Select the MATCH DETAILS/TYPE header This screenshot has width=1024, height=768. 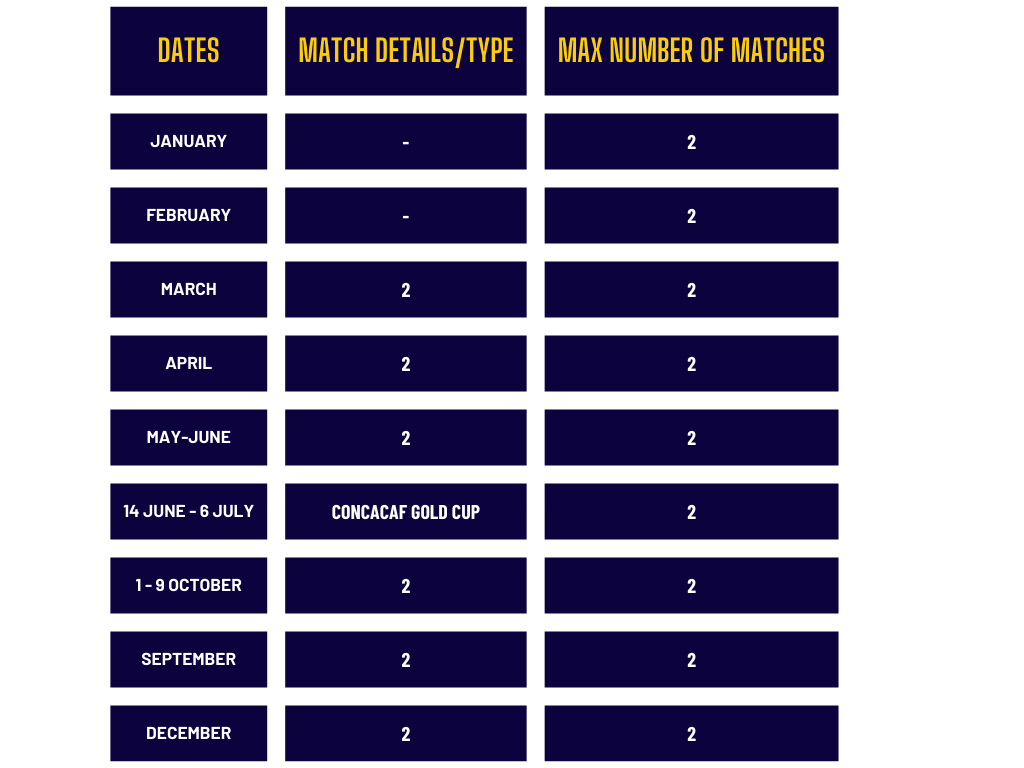(x=406, y=51)
